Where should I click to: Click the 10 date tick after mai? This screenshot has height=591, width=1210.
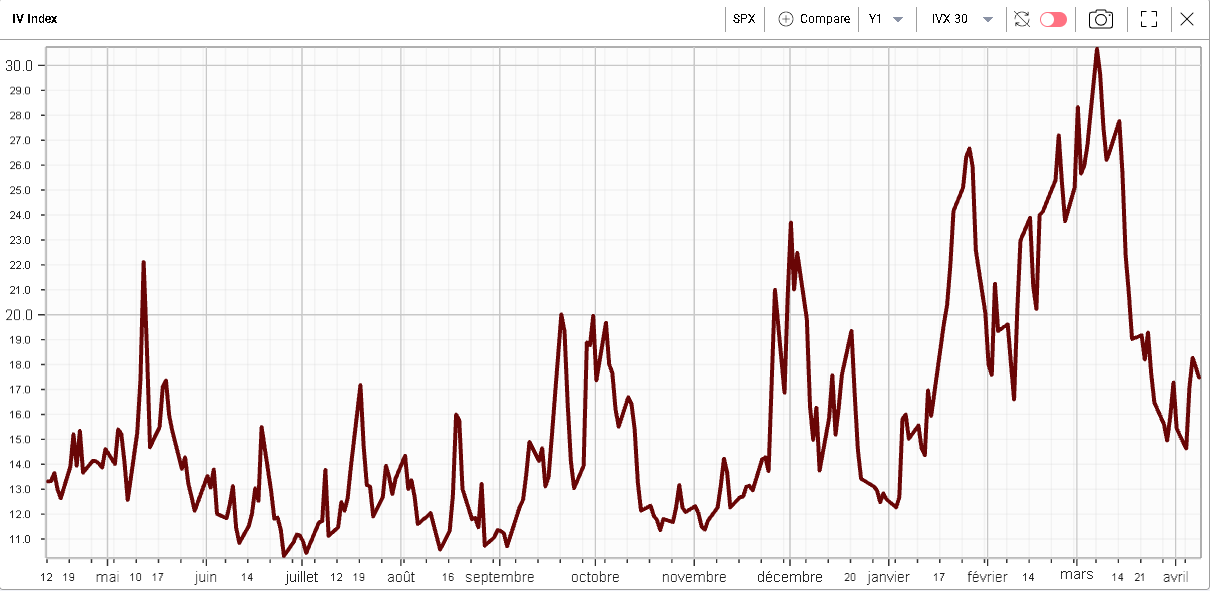[x=135, y=577]
